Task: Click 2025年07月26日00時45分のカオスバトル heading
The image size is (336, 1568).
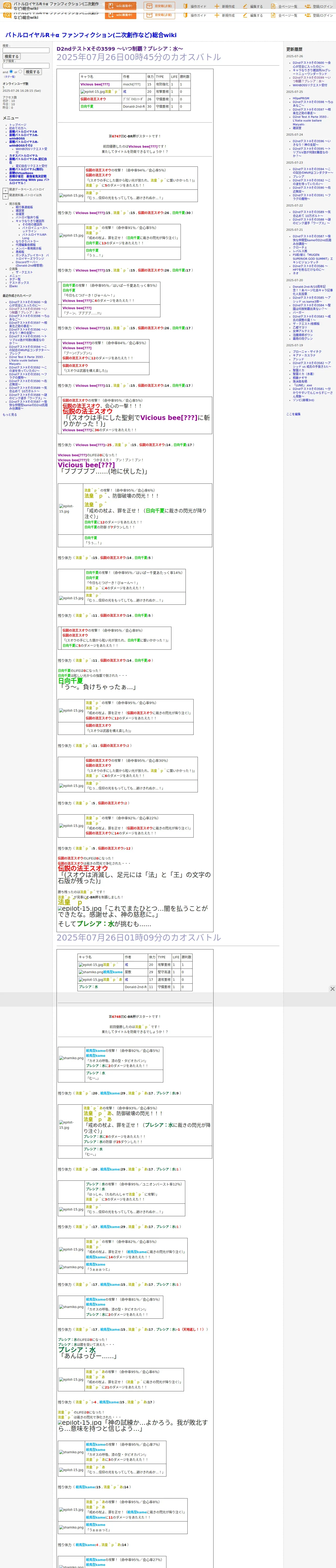Action: click(139, 57)
